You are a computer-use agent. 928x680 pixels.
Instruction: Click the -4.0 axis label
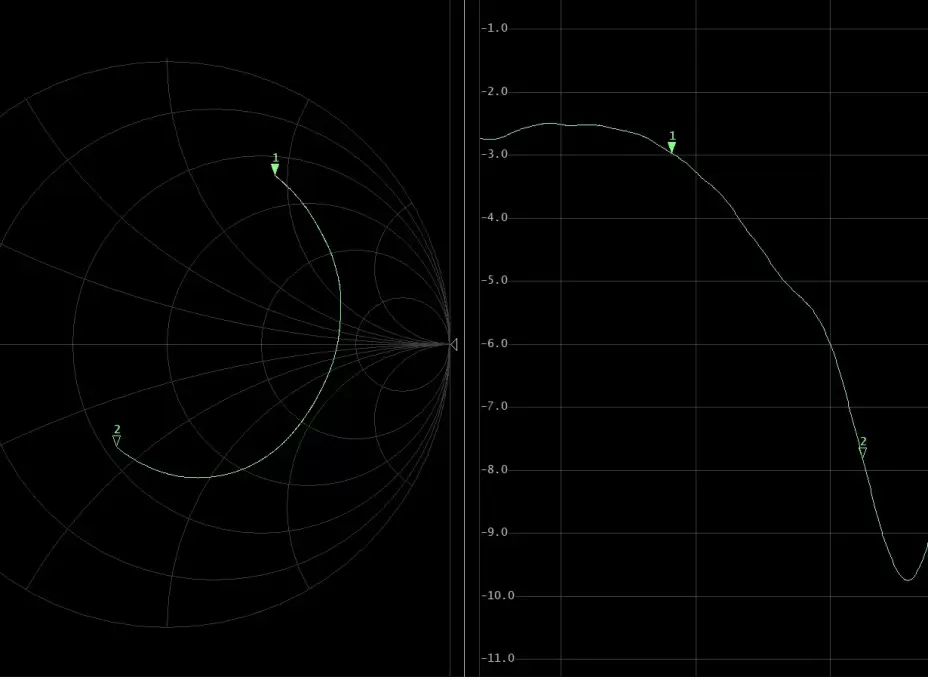tap(494, 218)
